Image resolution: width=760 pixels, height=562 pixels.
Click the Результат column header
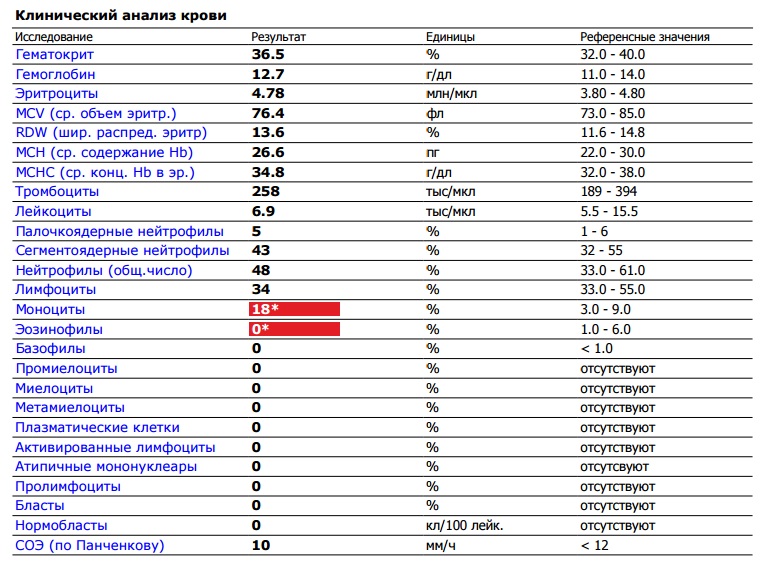pos(278,37)
